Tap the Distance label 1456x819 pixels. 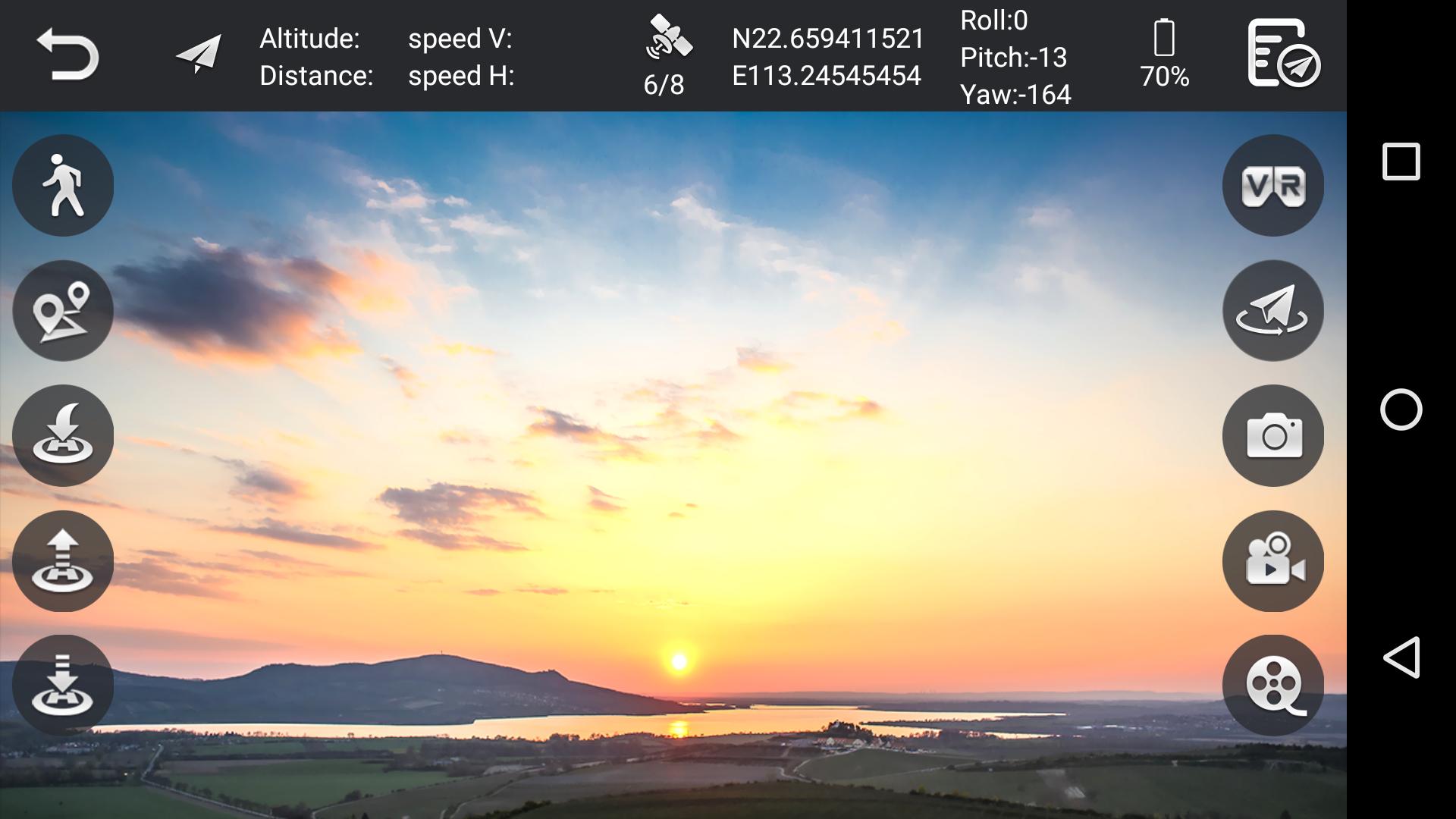[316, 76]
